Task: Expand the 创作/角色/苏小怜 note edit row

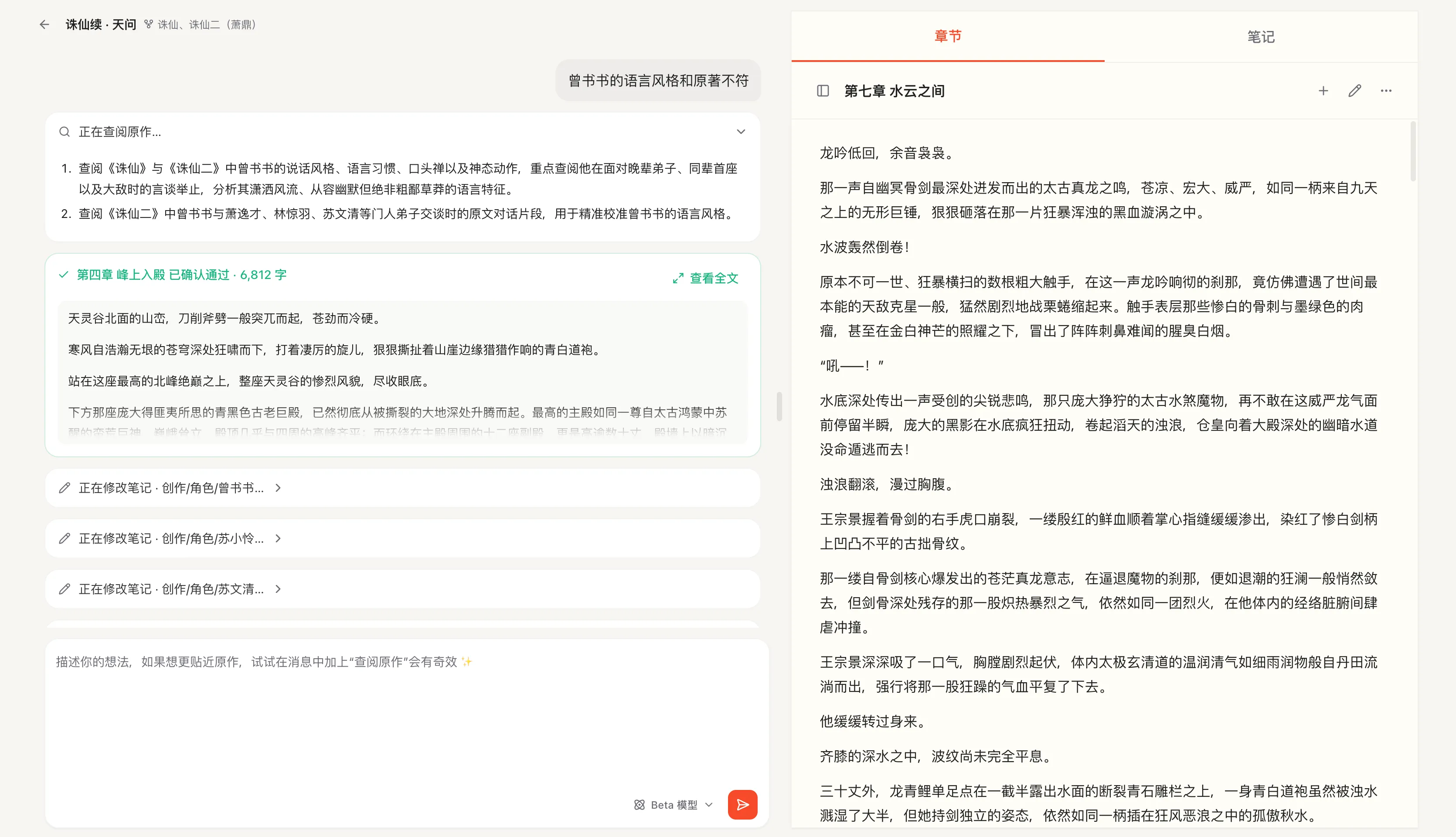Action: [402, 538]
